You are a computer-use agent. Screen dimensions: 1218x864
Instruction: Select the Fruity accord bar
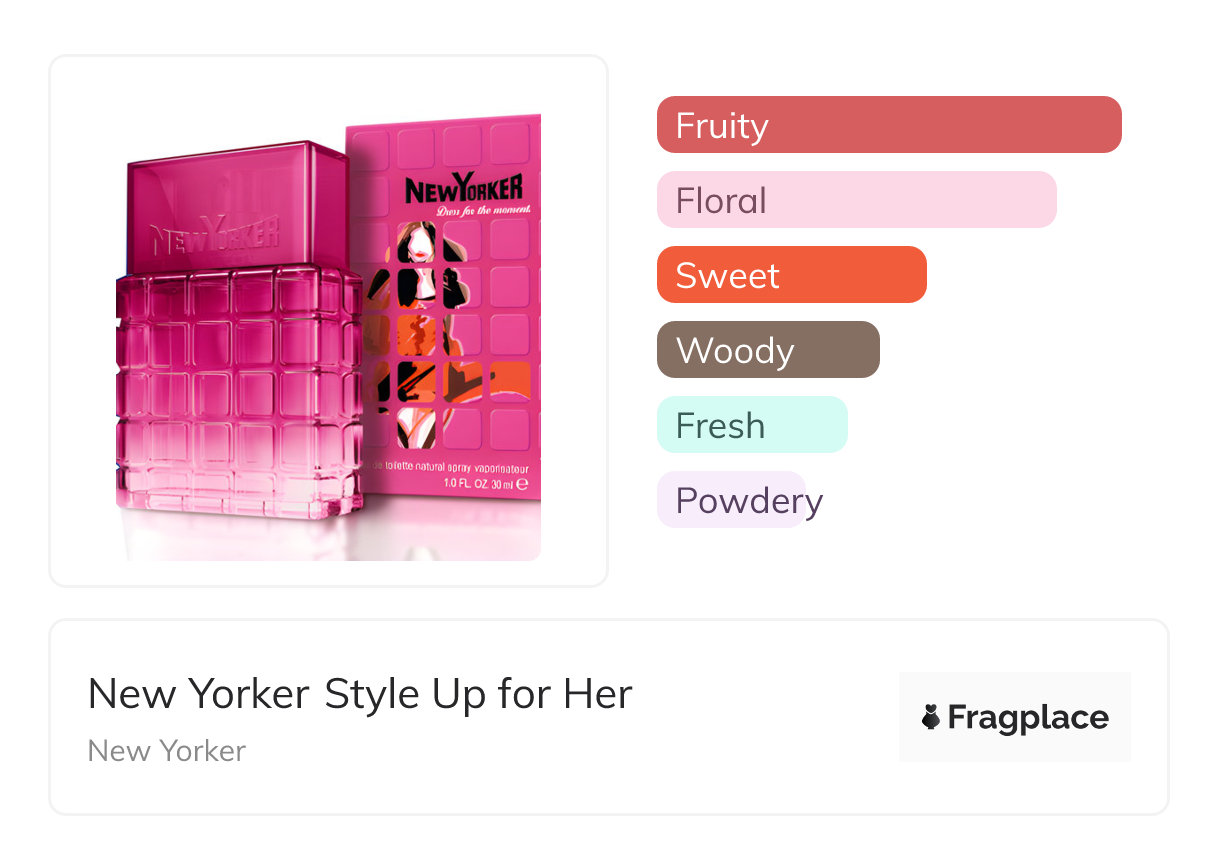[x=888, y=125]
